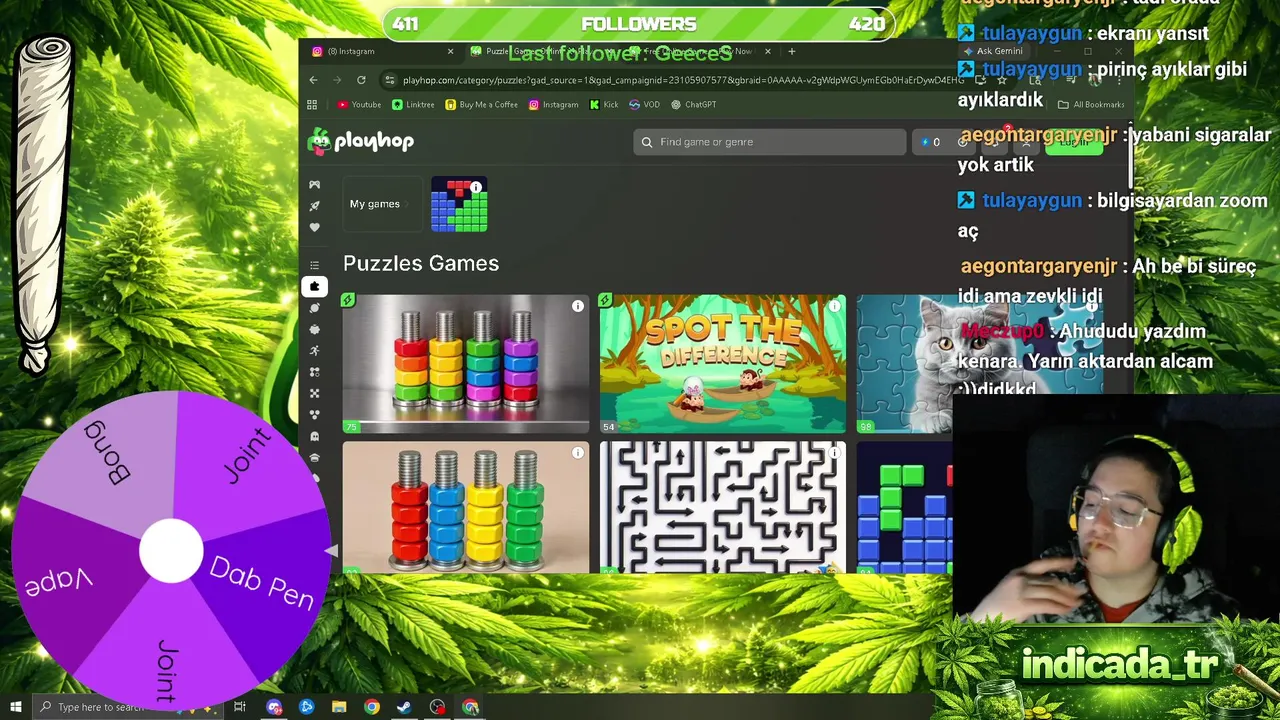The width and height of the screenshot is (1280, 720).
Task: Open the green and blue blocks game
Action: (x=905, y=508)
